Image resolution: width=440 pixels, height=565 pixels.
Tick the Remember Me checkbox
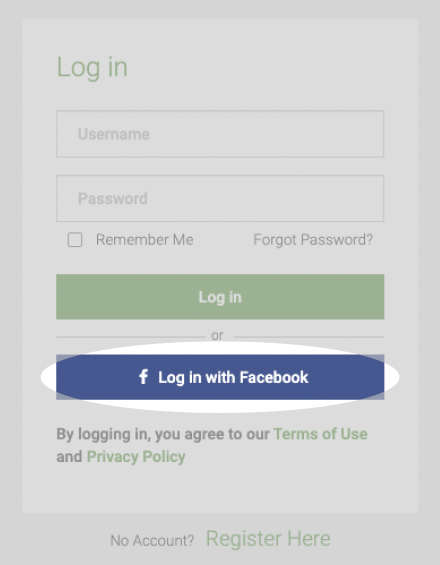click(75, 240)
